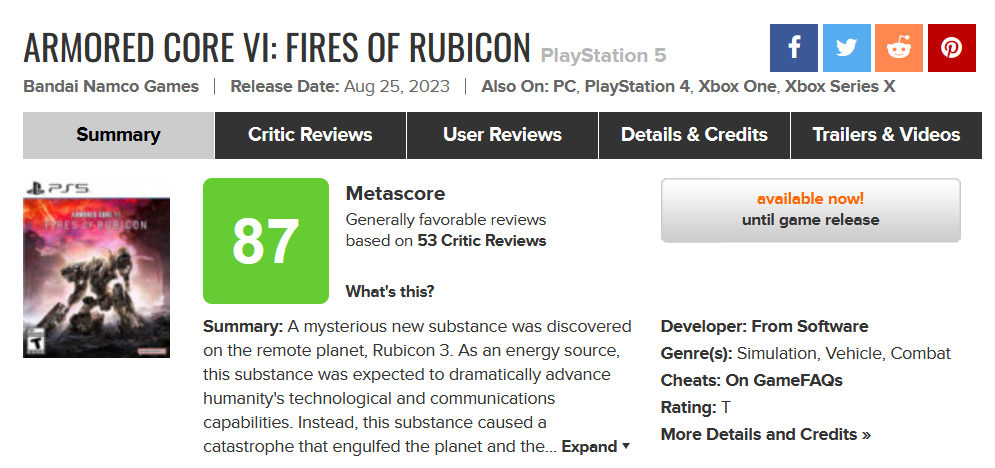The image size is (995, 468).
Task: Open the game cover art thumbnail
Action: 96,270
